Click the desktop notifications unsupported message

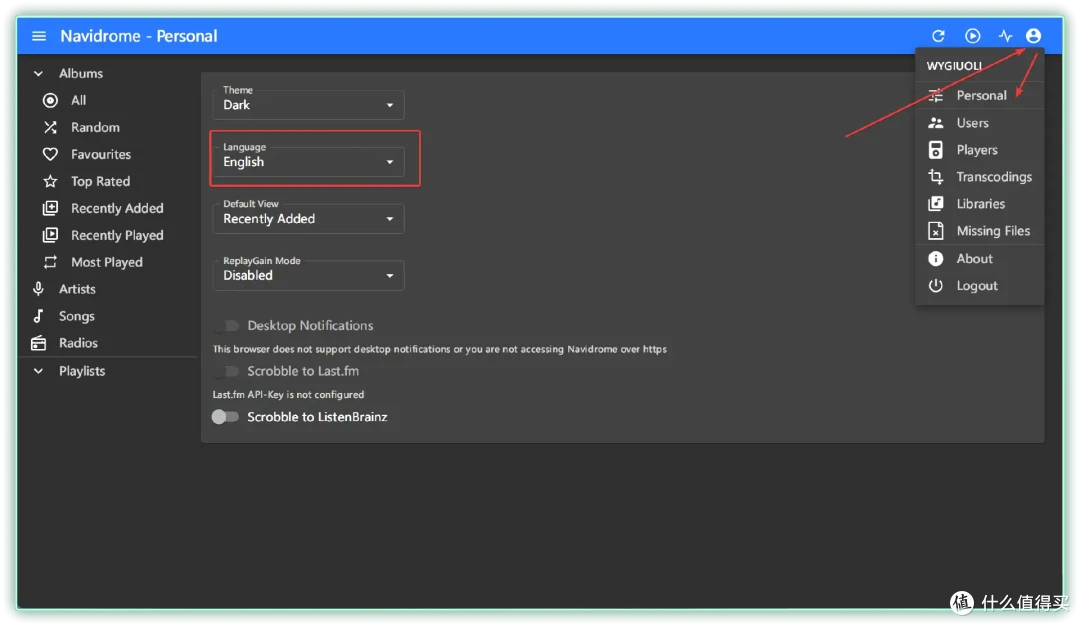pos(439,349)
